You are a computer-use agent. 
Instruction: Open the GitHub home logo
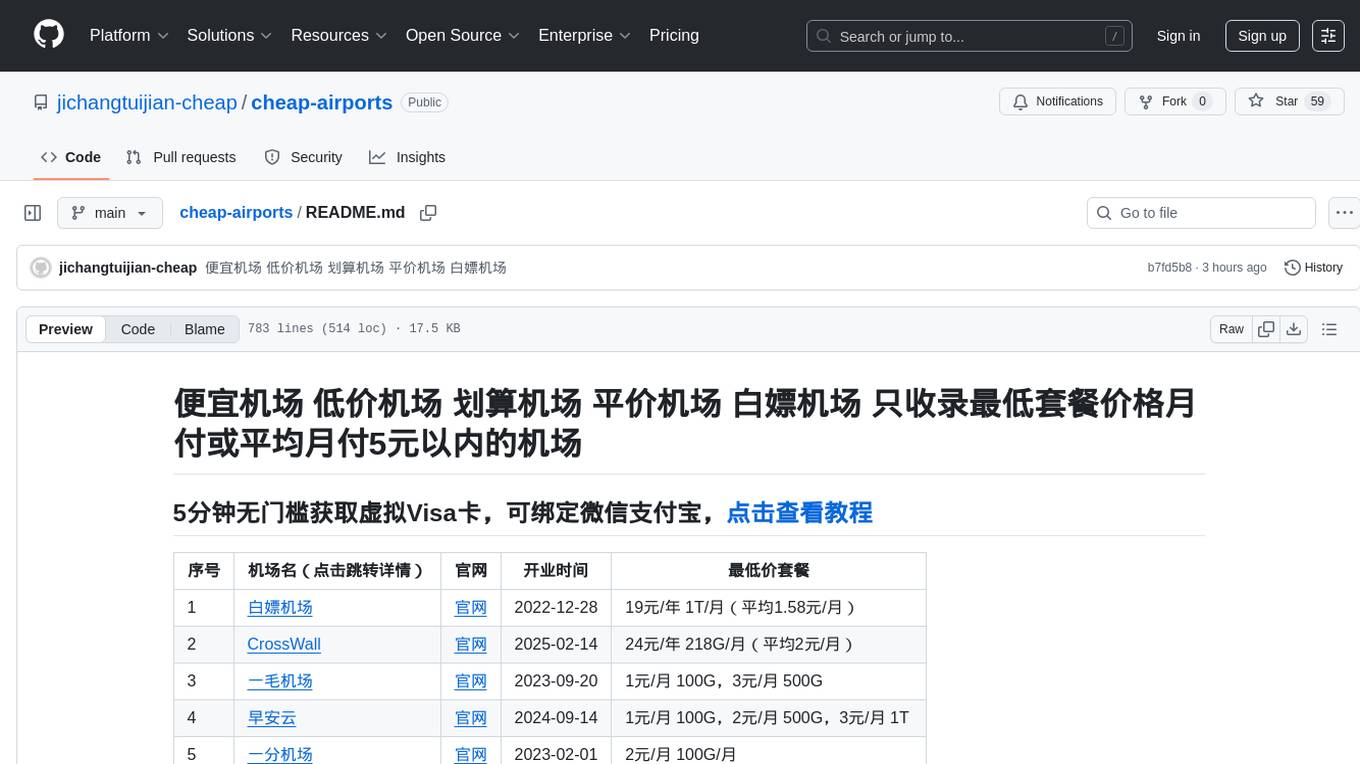coord(49,35)
